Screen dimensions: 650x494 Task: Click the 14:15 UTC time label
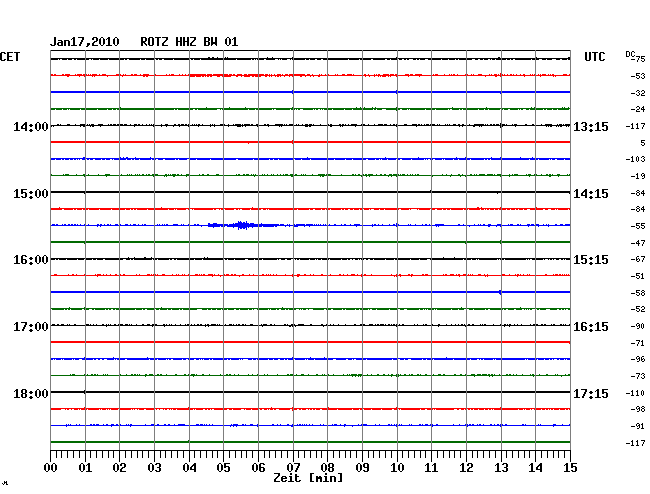pos(591,194)
